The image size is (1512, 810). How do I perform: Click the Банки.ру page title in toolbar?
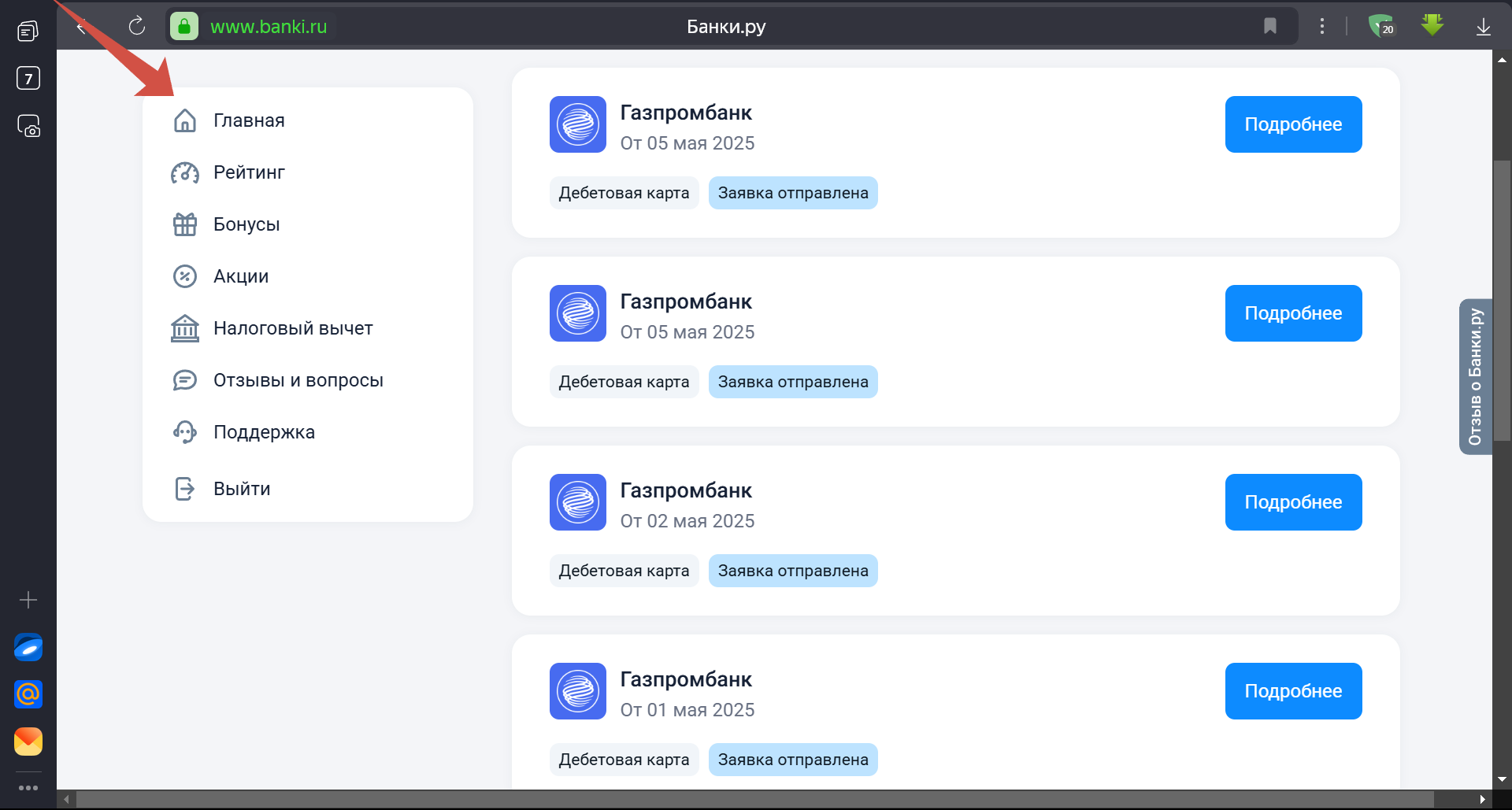pyautogui.click(x=726, y=27)
